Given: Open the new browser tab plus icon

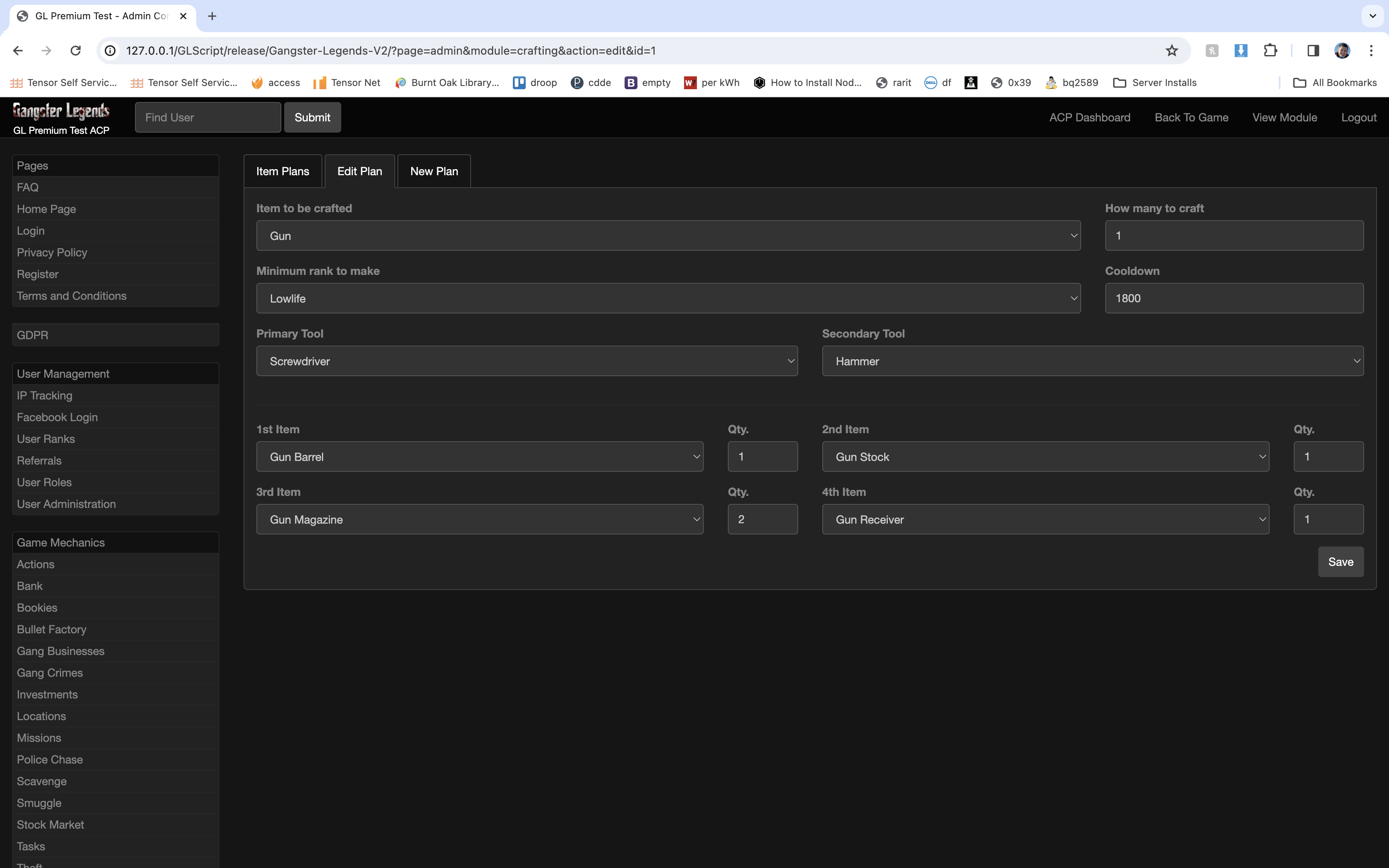Looking at the screenshot, I should point(212,16).
